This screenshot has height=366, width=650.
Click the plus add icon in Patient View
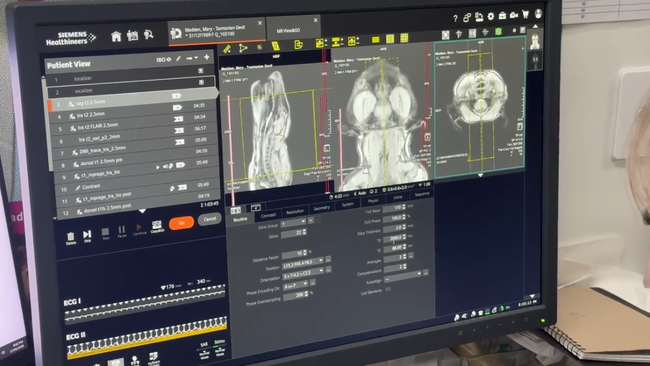coord(206,57)
